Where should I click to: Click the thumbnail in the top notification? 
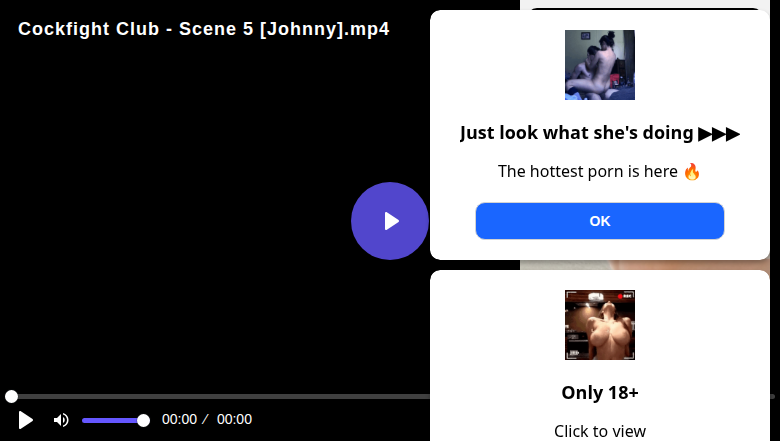click(599, 65)
